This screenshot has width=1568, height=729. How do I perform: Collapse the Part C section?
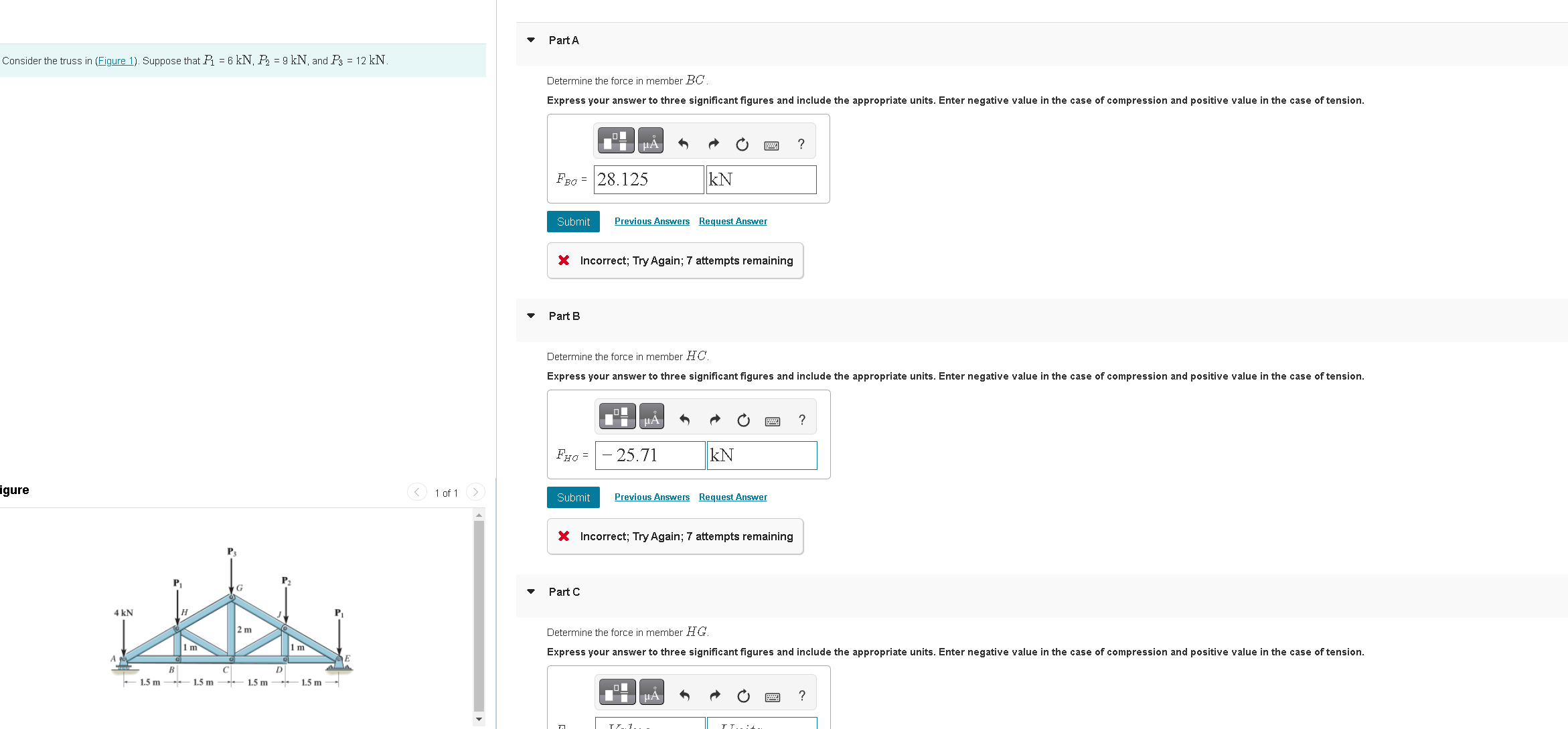point(531,592)
